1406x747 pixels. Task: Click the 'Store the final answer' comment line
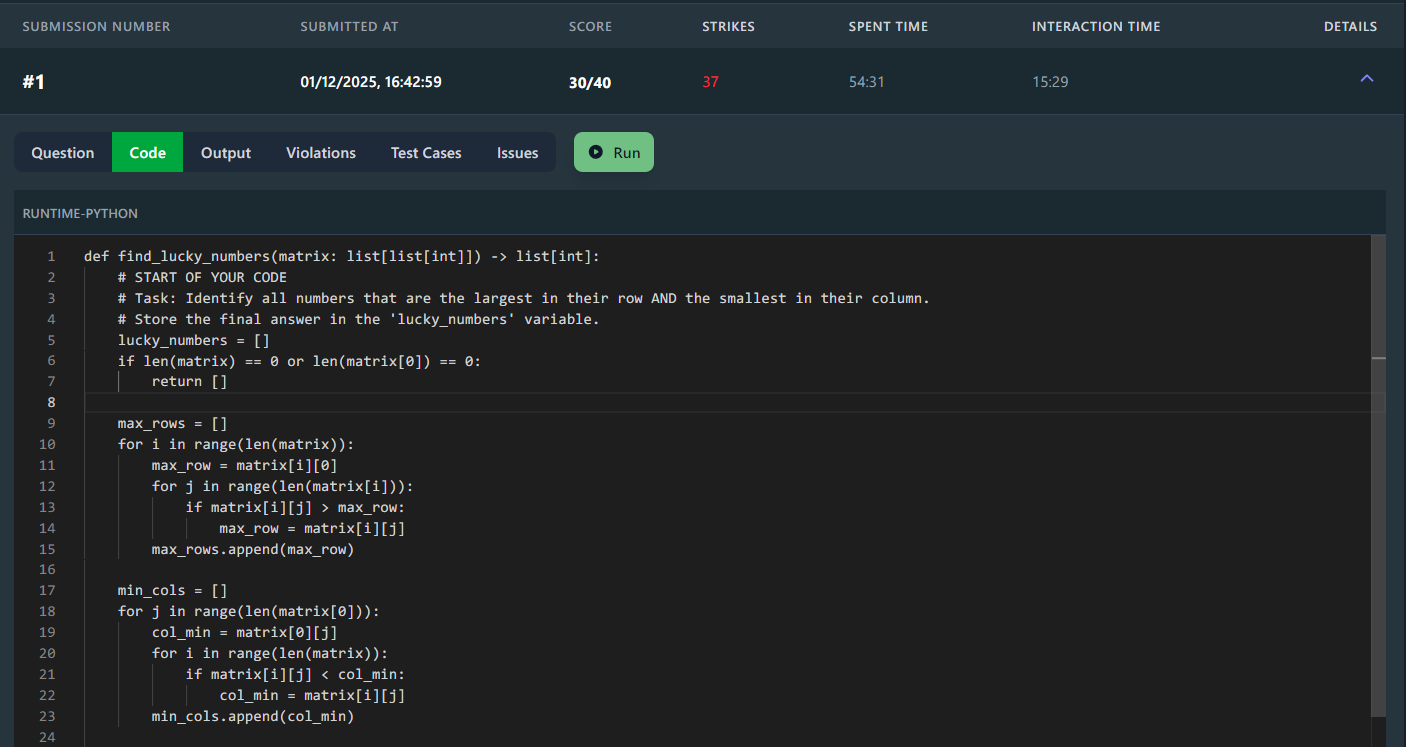click(358, 319)
